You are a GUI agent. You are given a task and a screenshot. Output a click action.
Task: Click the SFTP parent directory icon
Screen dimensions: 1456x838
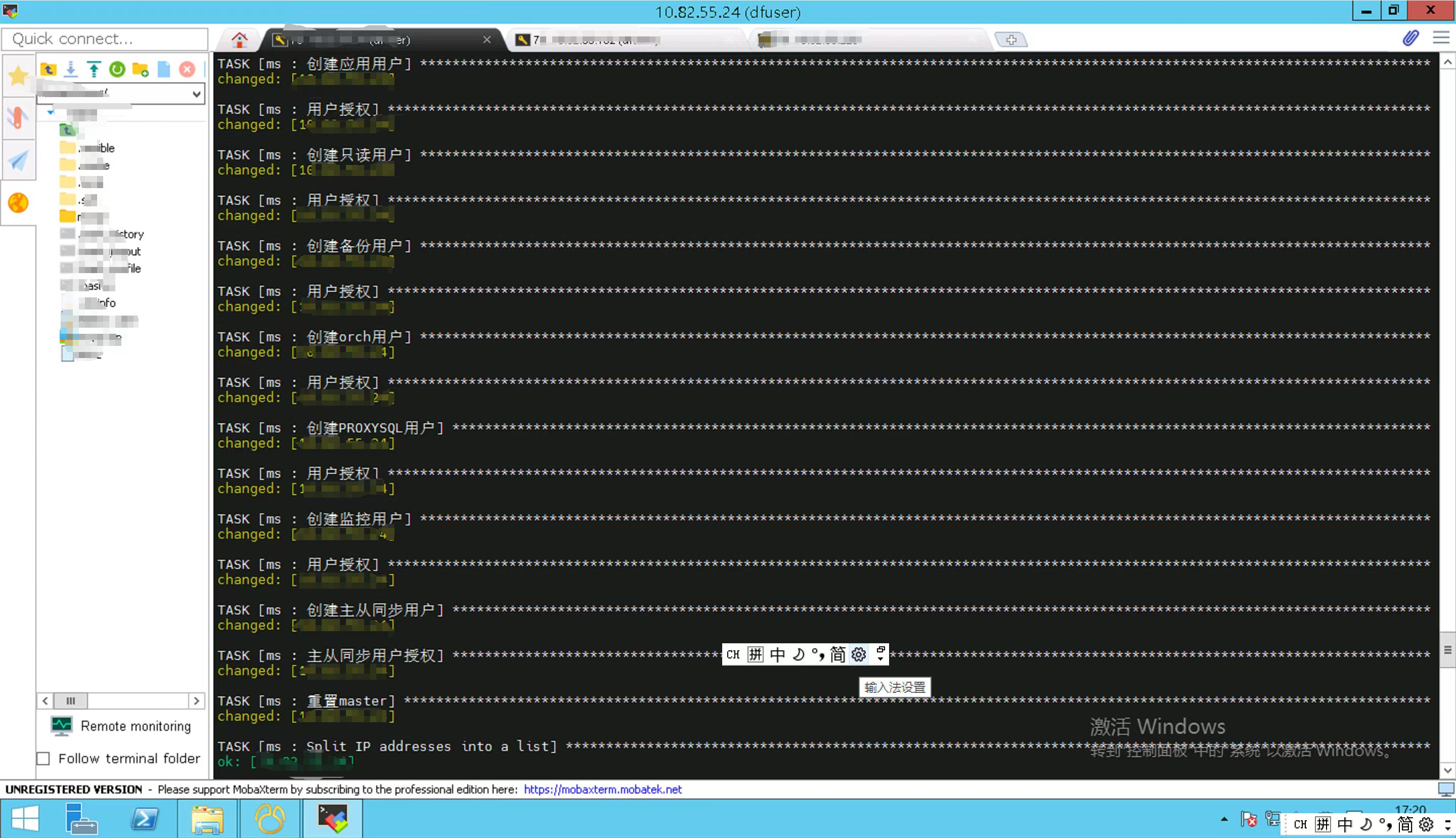click(x=49, y=70)
